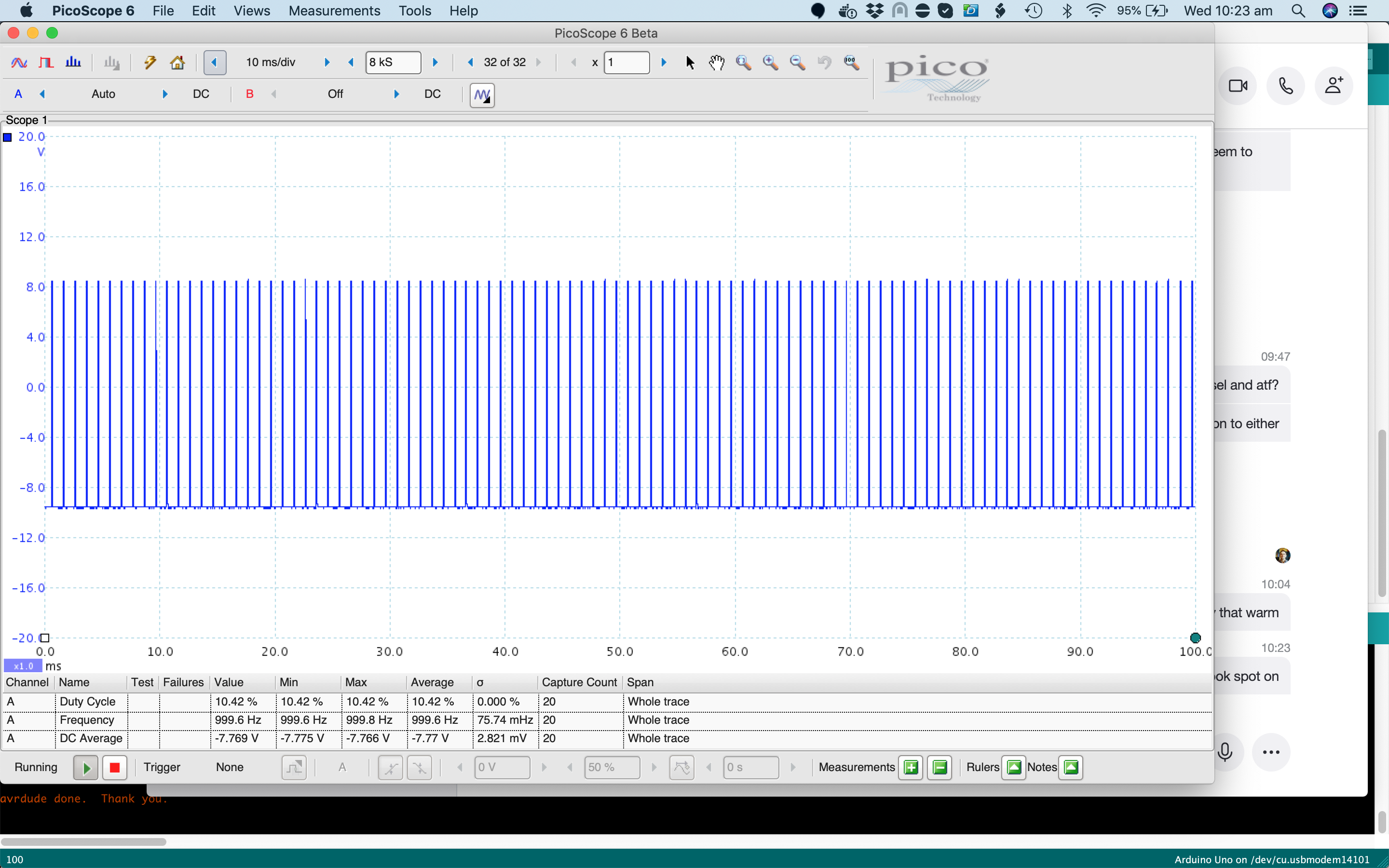Add a measurement with green plus

(x=910, y=767)
